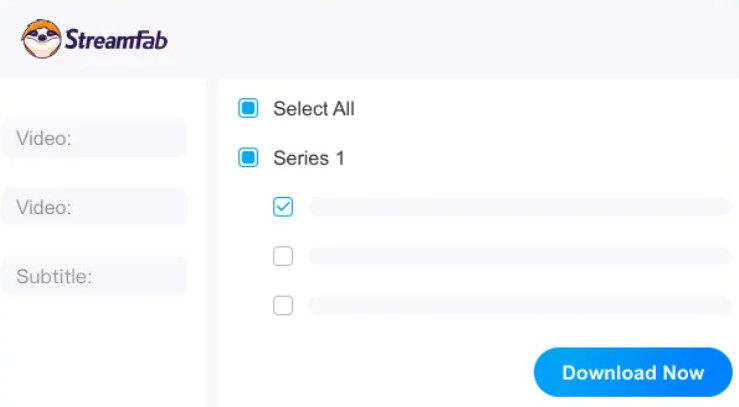Screen dimensions: 739x407
Task: Open the second Video: option field
Action: 94,207
